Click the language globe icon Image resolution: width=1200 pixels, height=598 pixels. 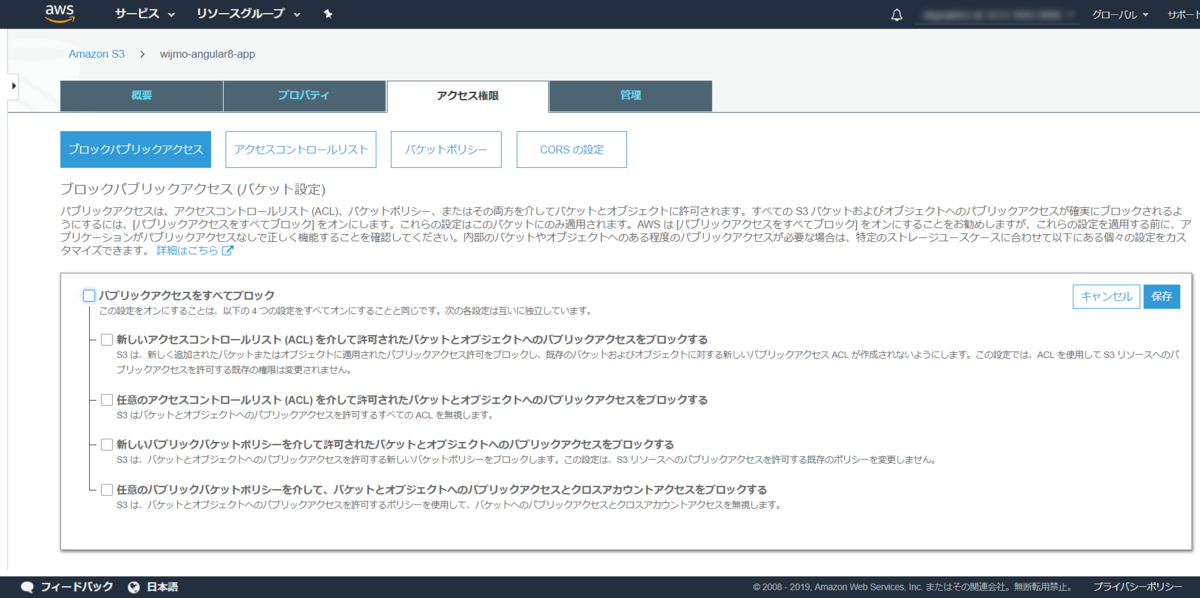(x=133, y=587)
